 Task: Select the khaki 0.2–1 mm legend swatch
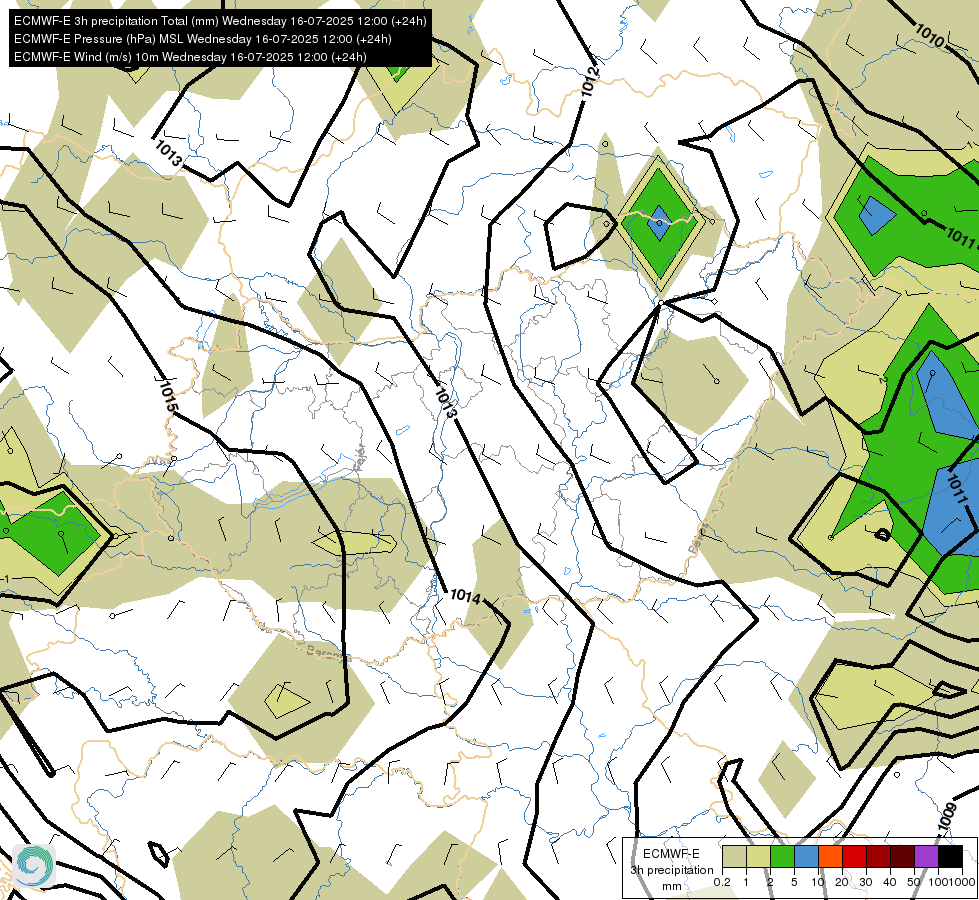click(734, 856)
